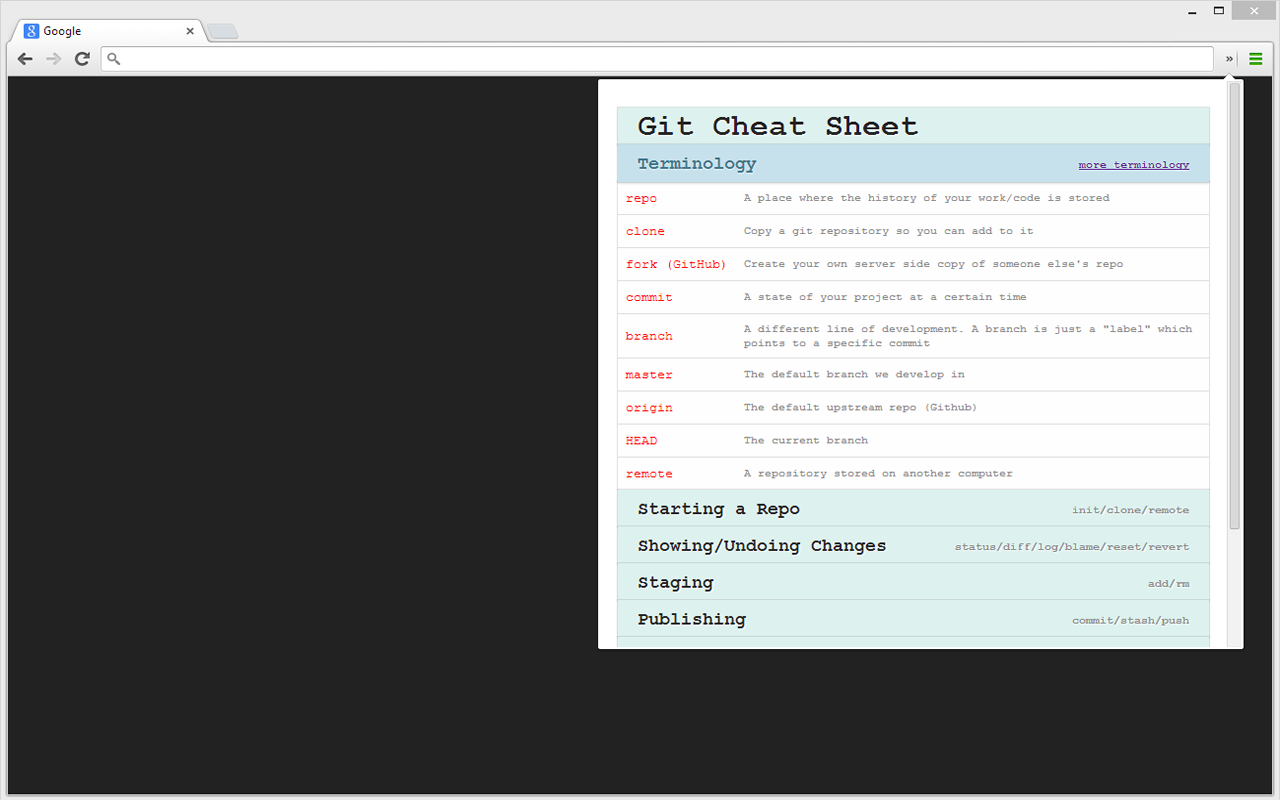Click the red "repo" term
The image size is (1280, 800).
(641, 198)
